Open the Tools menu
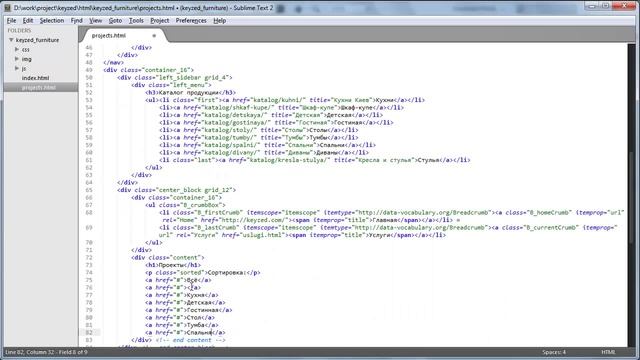Image resolution: width=640 pixels, height=360 pixels. coord(136,20)
